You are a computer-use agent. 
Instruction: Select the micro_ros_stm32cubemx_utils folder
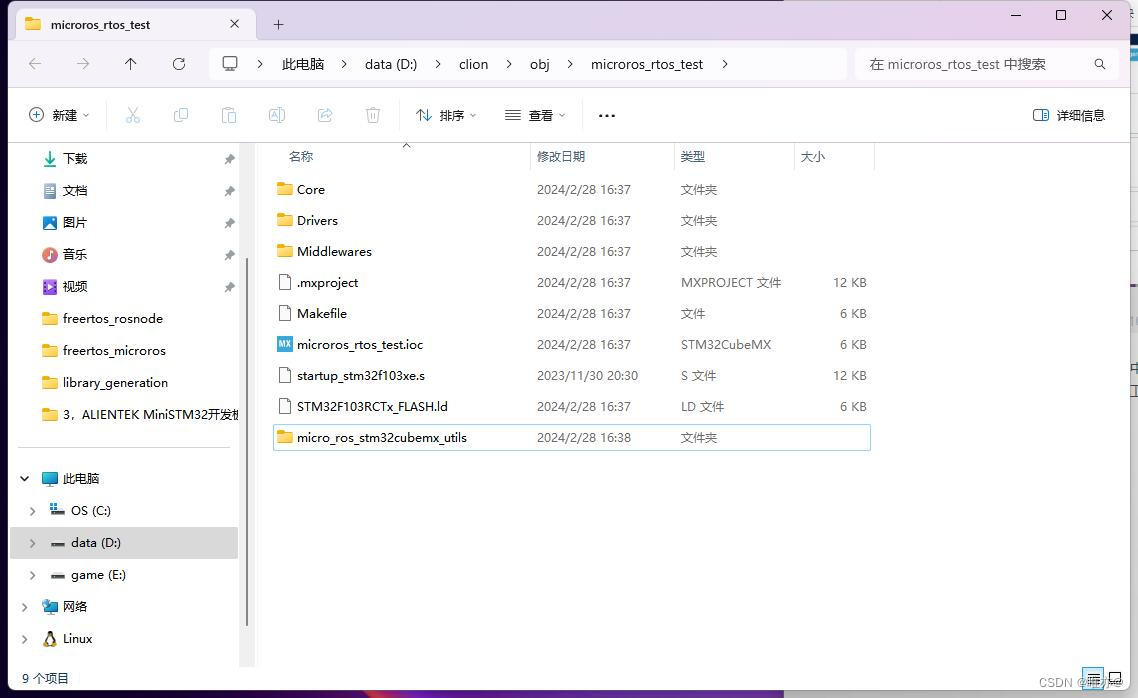[571, 438]
